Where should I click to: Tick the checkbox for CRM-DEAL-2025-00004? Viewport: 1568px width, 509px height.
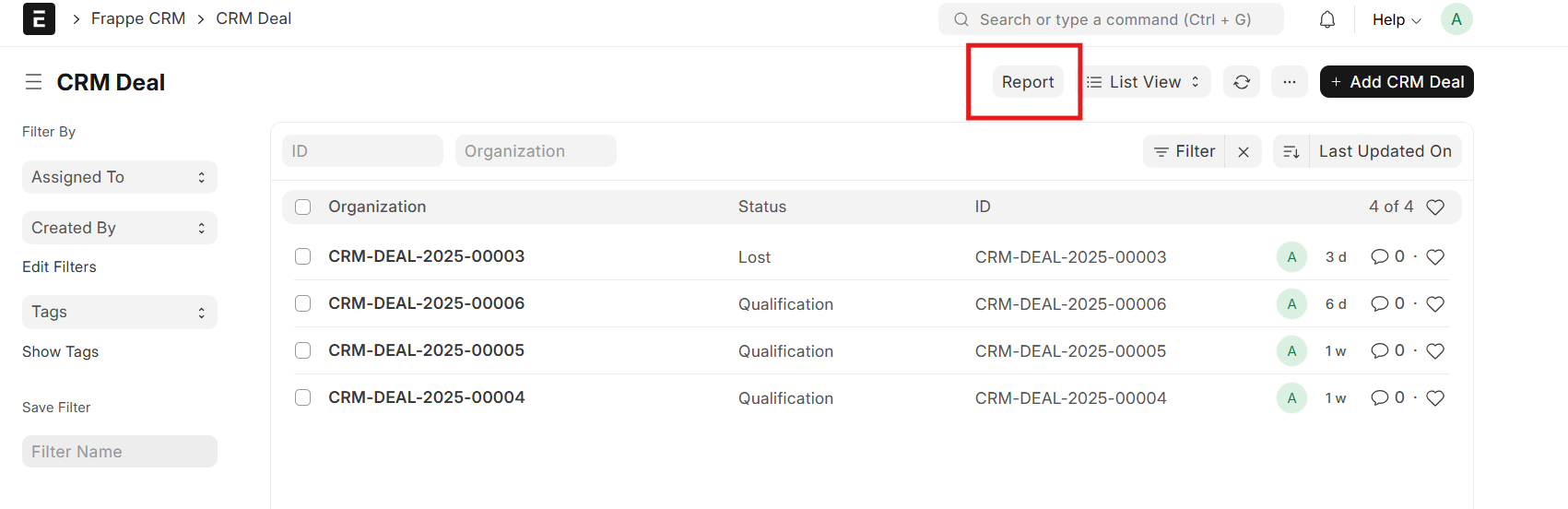pos(303,397)
